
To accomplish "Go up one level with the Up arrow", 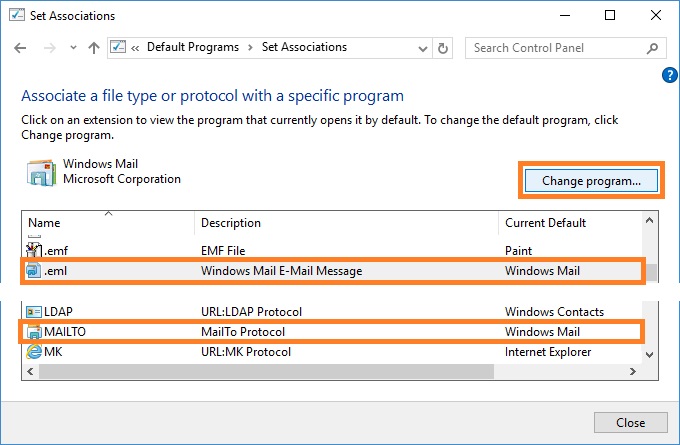I will point(94,48).
